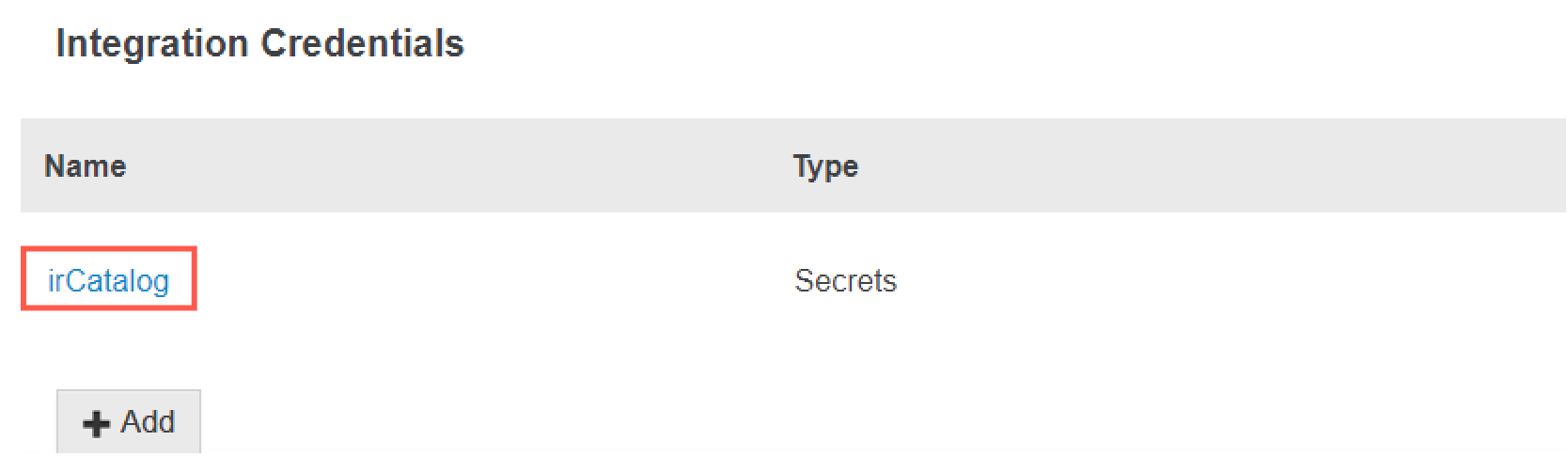Click the word Credentials in the title
The height and width of the screenshot is (472, 1568).
[362, 43]
